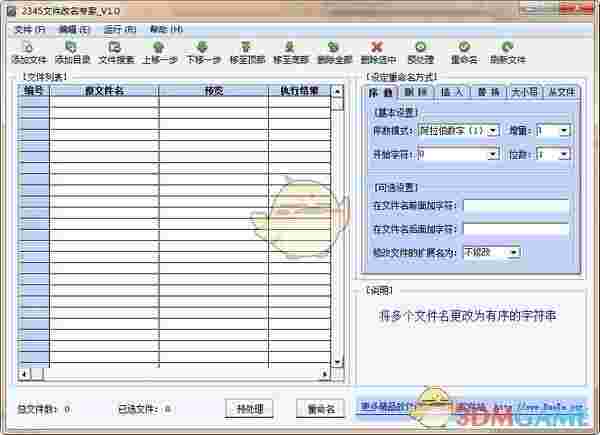Screen dimensions: 600x435
Task: Expand the extension dropdown showing 不修改
Action: point(514,253)
